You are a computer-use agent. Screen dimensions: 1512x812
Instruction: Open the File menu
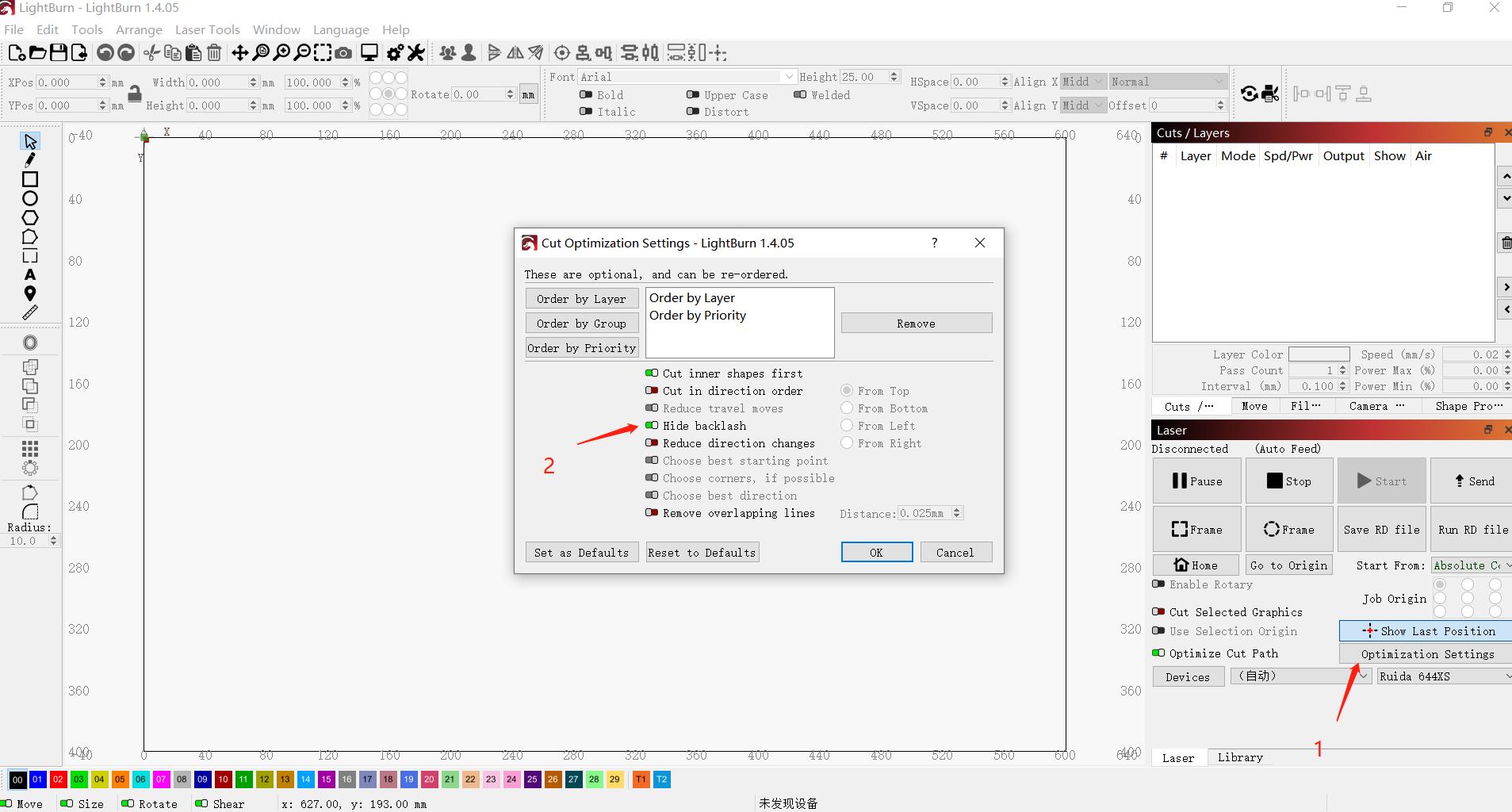[x=13, y=29]
